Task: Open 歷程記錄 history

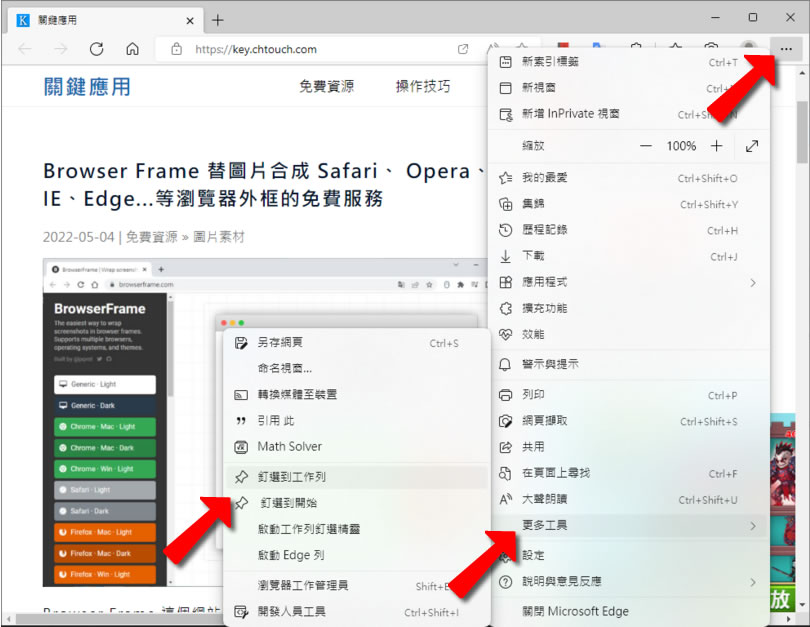Action: tap(628, 230)
